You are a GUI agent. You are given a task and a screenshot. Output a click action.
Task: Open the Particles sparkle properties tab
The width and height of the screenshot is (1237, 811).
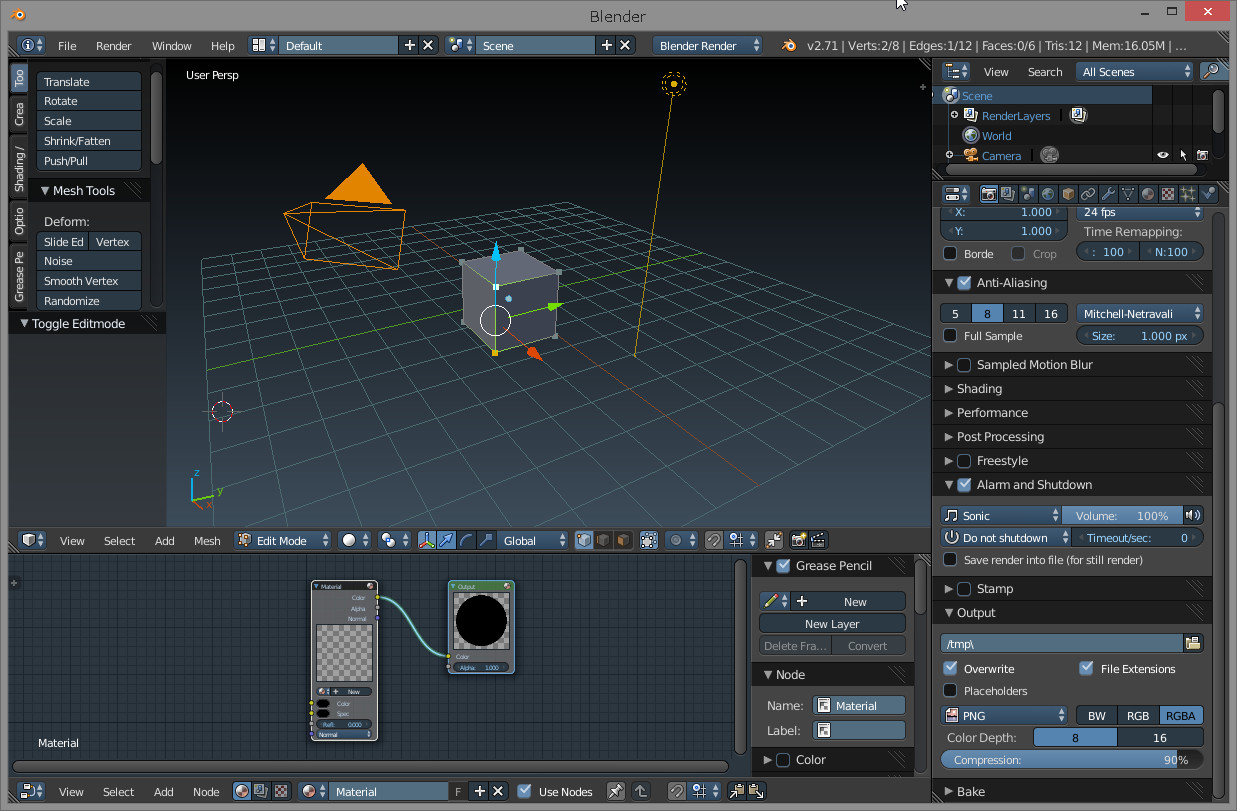1188,194
